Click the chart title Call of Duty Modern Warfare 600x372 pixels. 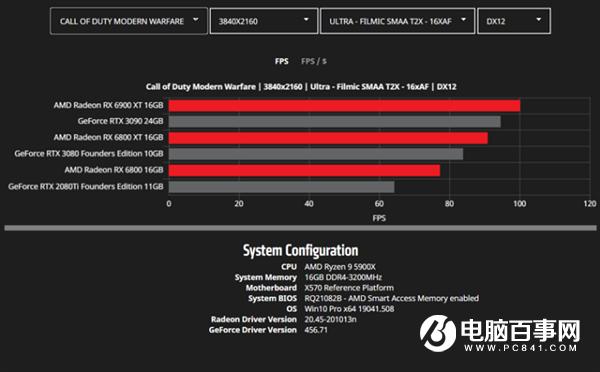pyautogui.click(x=301, y=87)
